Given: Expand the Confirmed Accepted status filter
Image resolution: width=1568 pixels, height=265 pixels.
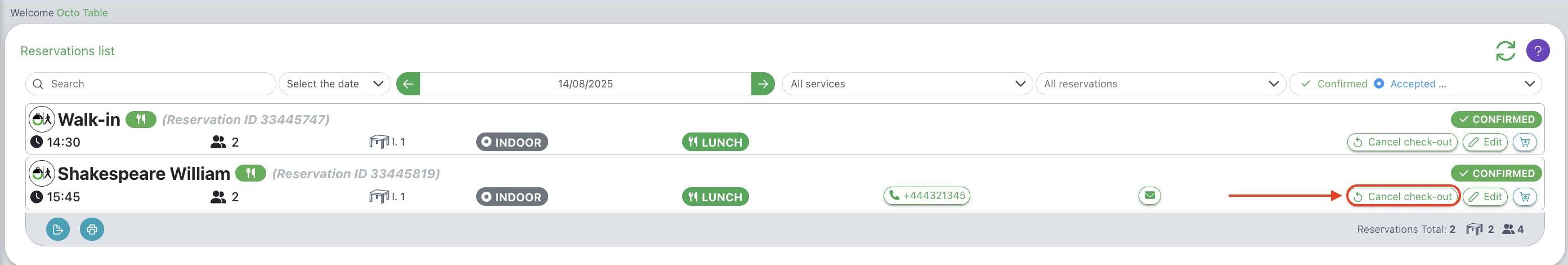Looking at the screenshot, I should [x=1415, y=83].
